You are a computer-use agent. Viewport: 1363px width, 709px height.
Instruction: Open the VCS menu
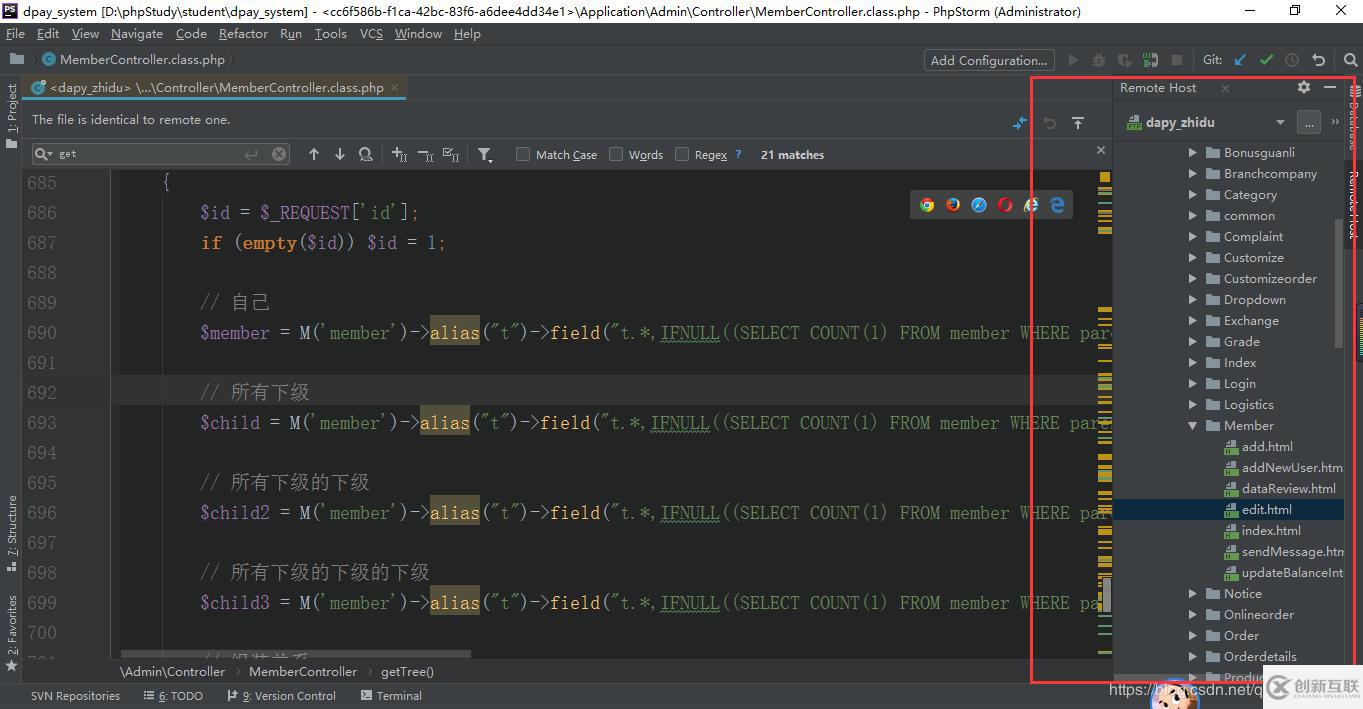pos(371,33)
